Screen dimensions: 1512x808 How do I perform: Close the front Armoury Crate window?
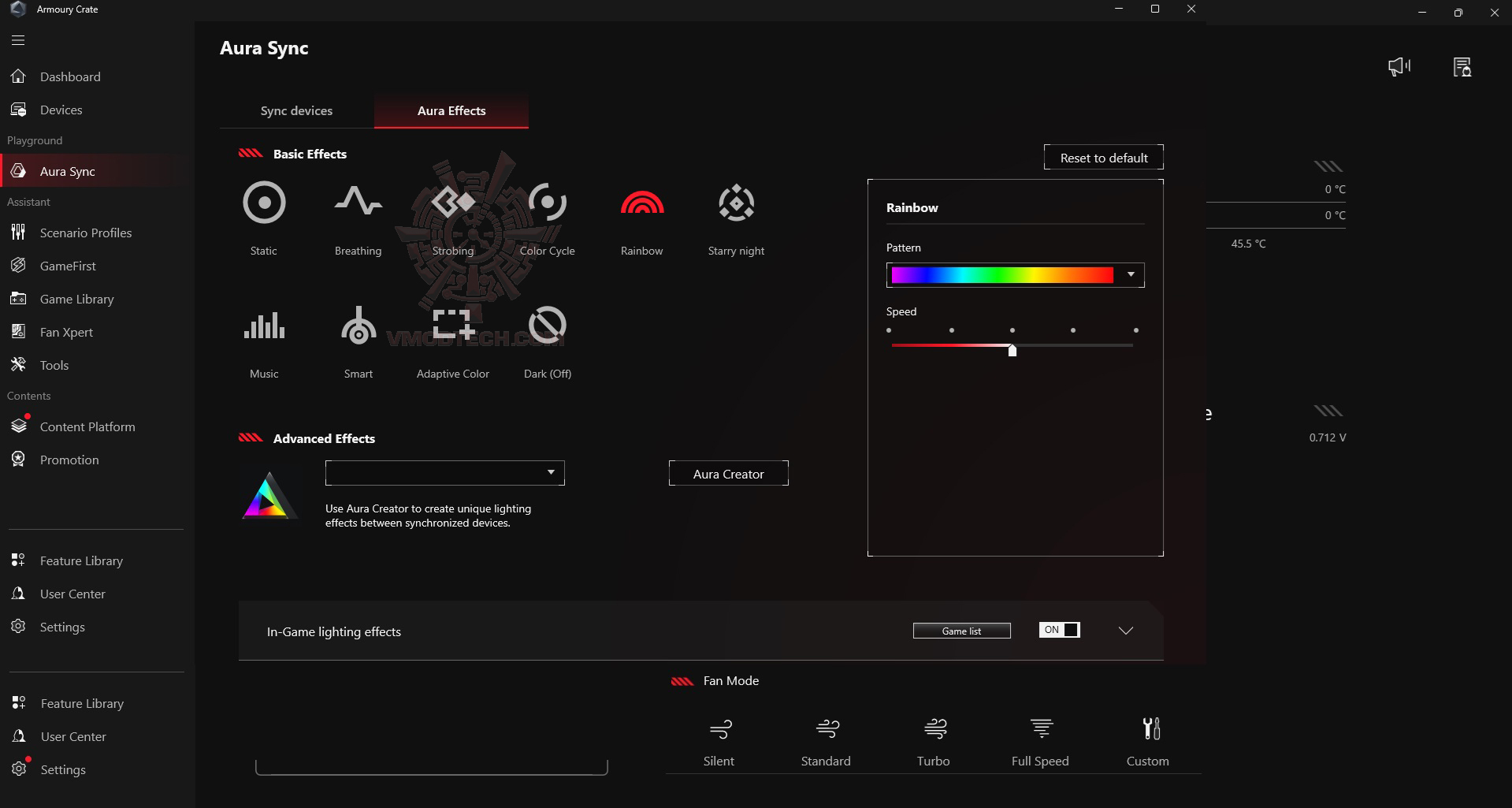pyautogui.click(x=1191, y=9)
